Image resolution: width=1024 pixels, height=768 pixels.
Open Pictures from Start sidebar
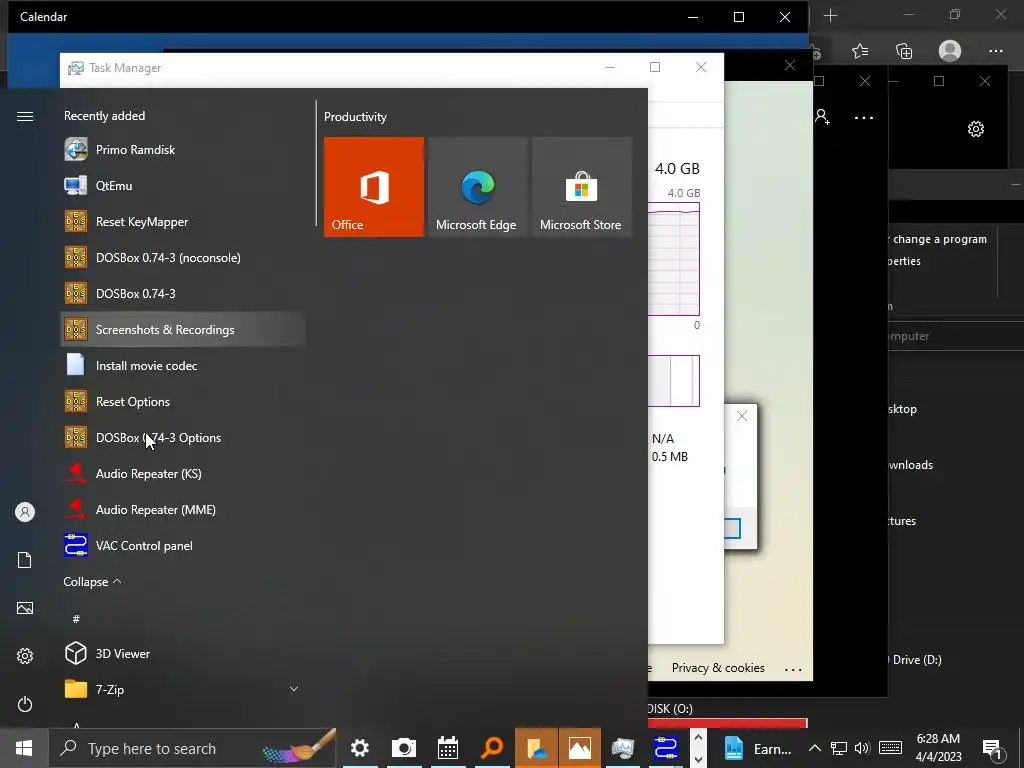pos(25,608)
